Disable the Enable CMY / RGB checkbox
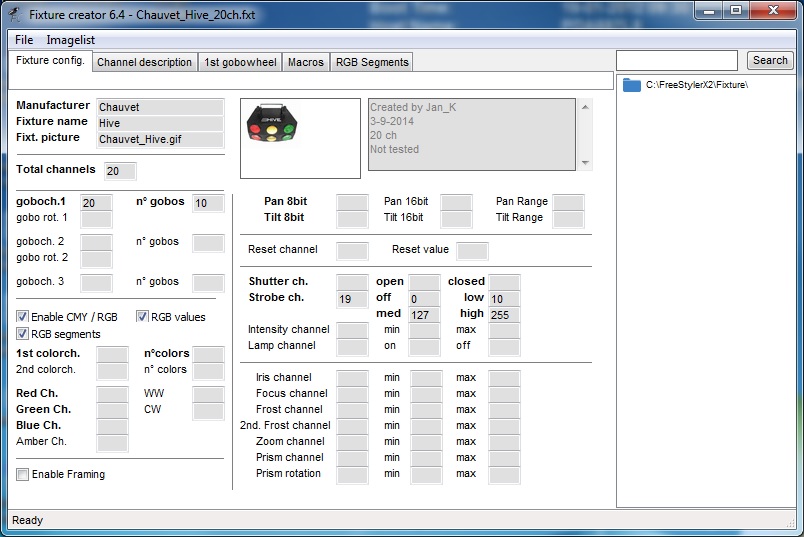804x537 pixels. click(23, 317)
